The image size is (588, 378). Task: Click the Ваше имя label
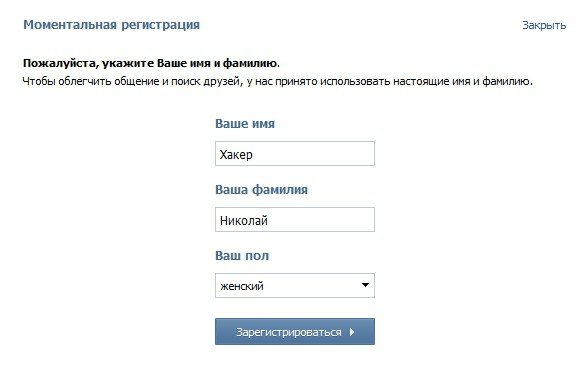(245, 124)
